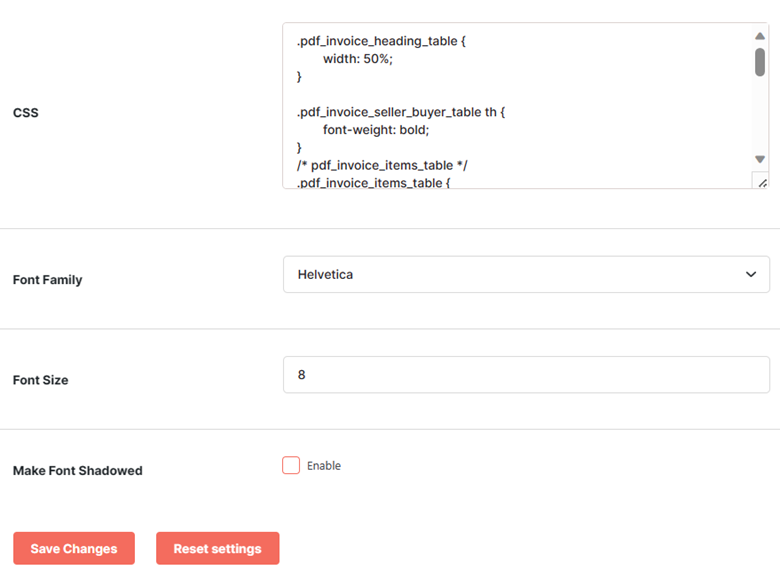The image size is (780, 570).
Task: Open the Helvetica Font Family dropdown
Action: tap(526, 275)
